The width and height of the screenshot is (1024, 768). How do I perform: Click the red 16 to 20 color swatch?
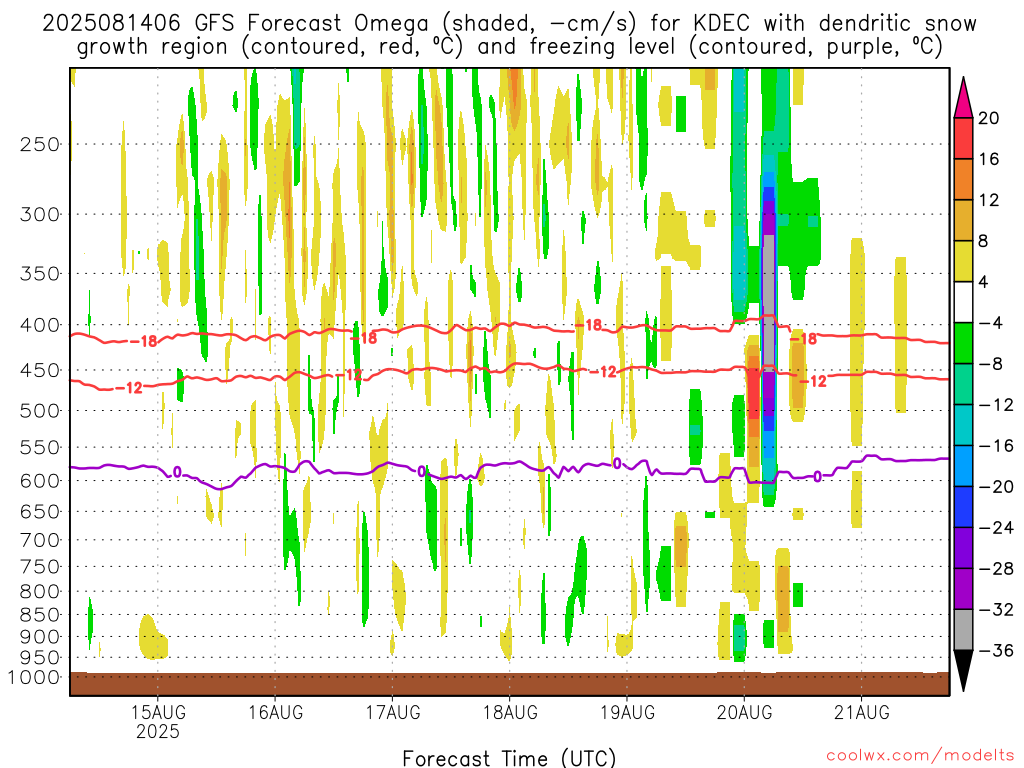click(x=963, y=138)
